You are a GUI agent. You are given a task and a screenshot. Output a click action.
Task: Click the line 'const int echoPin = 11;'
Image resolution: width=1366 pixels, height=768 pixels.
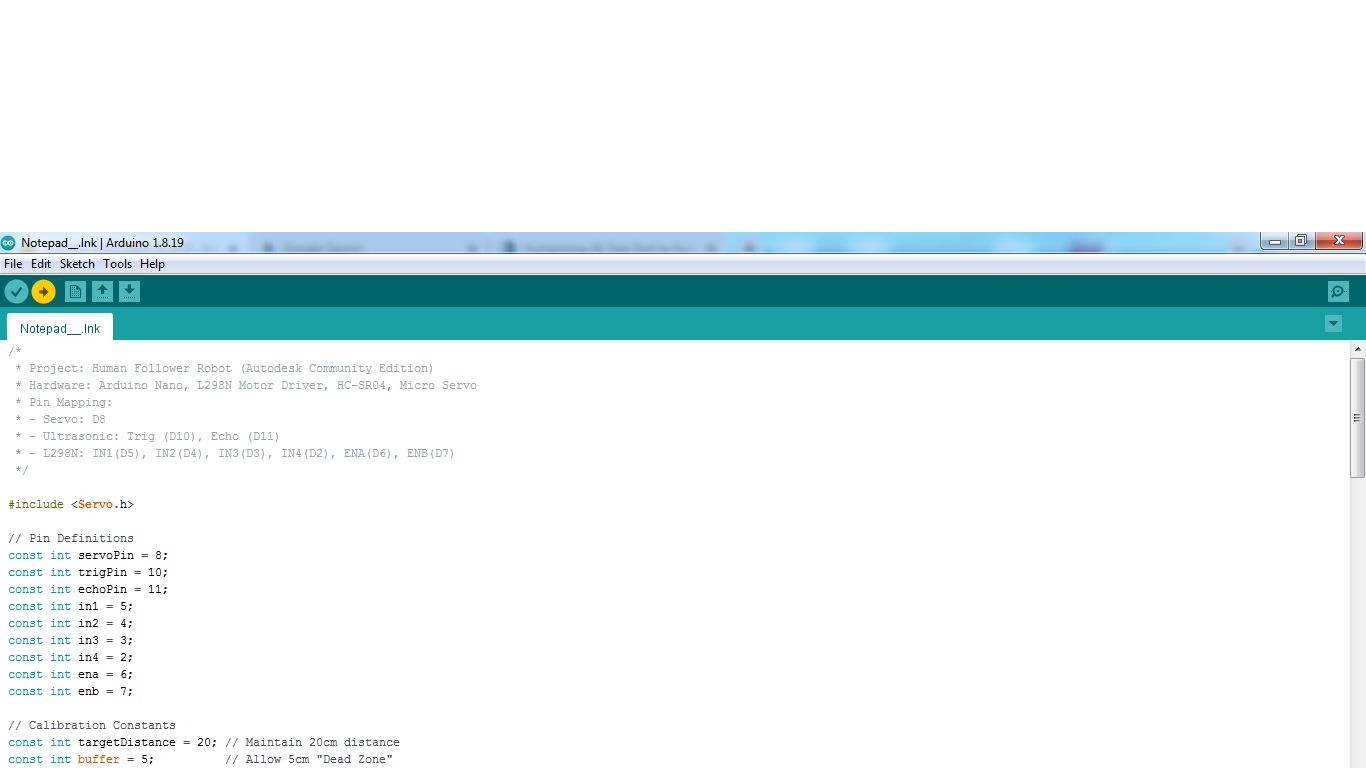point(88,589)
